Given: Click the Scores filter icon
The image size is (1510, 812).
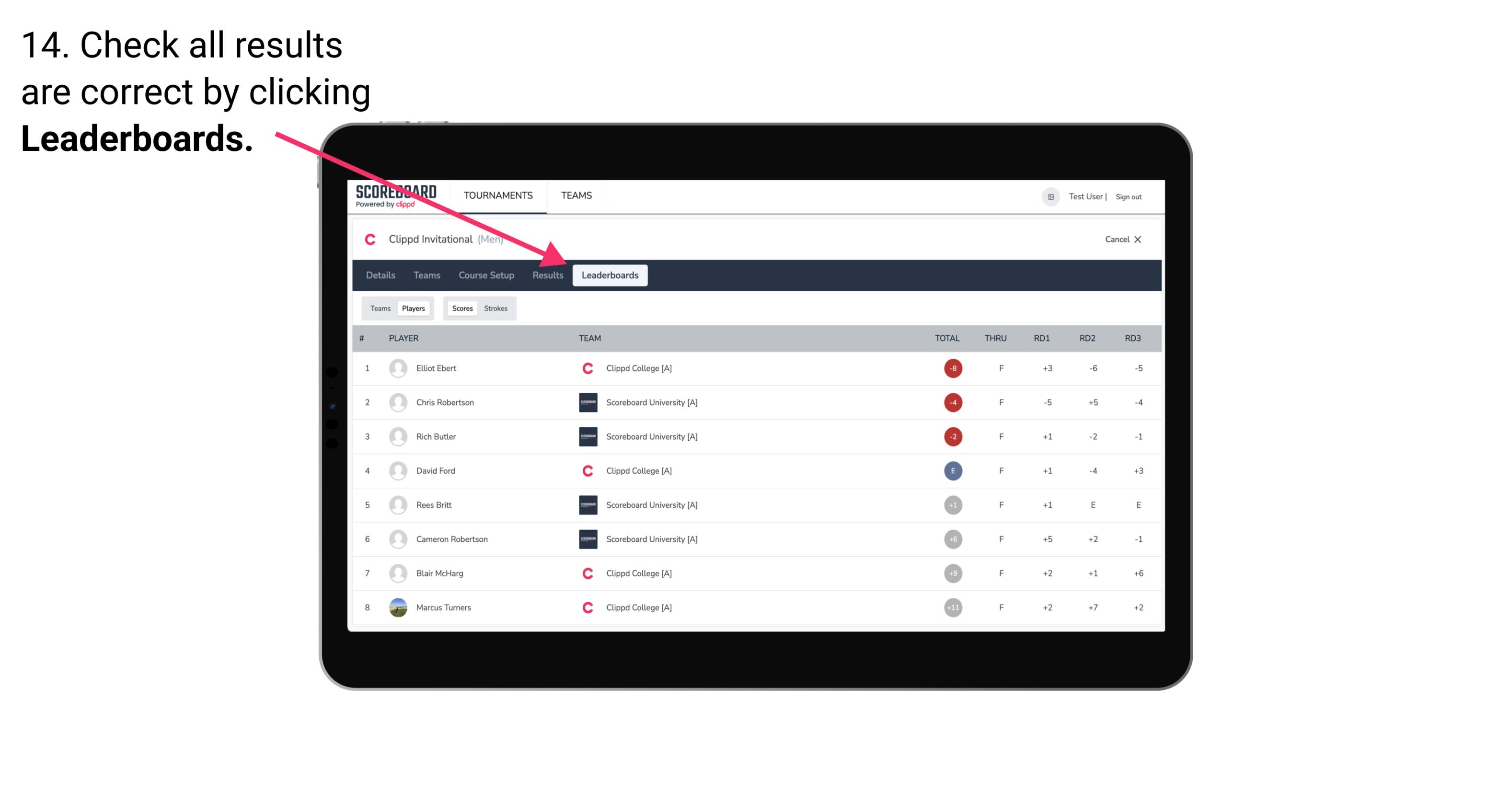Looking at the screenshot, I should click(x=462, y=308).
